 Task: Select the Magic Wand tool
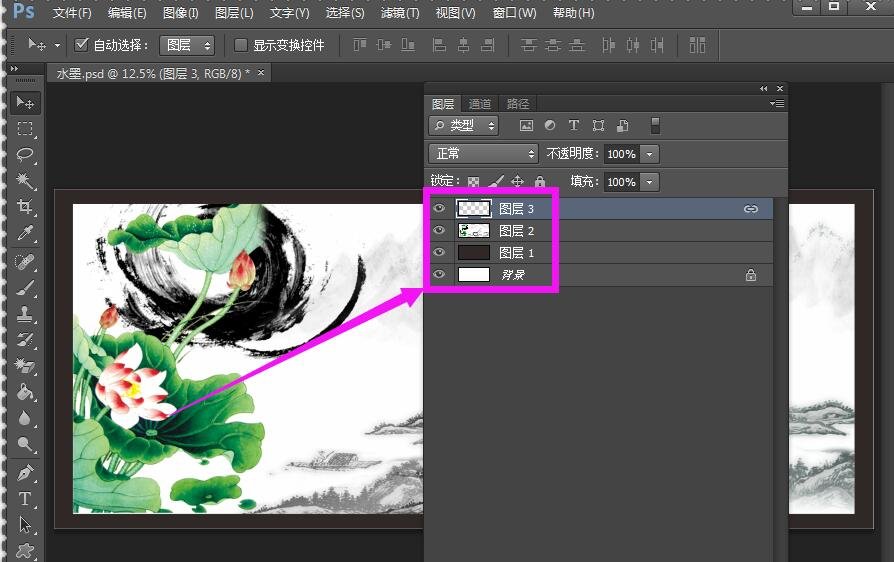(x=25, y=181)
